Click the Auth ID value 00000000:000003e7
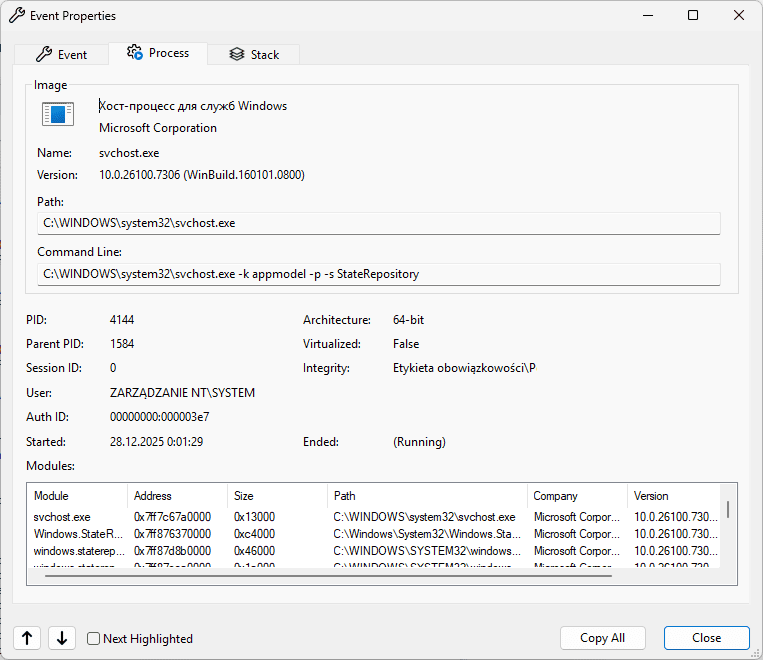The height and width of the screenshot is (660, 763). (160, 417)
